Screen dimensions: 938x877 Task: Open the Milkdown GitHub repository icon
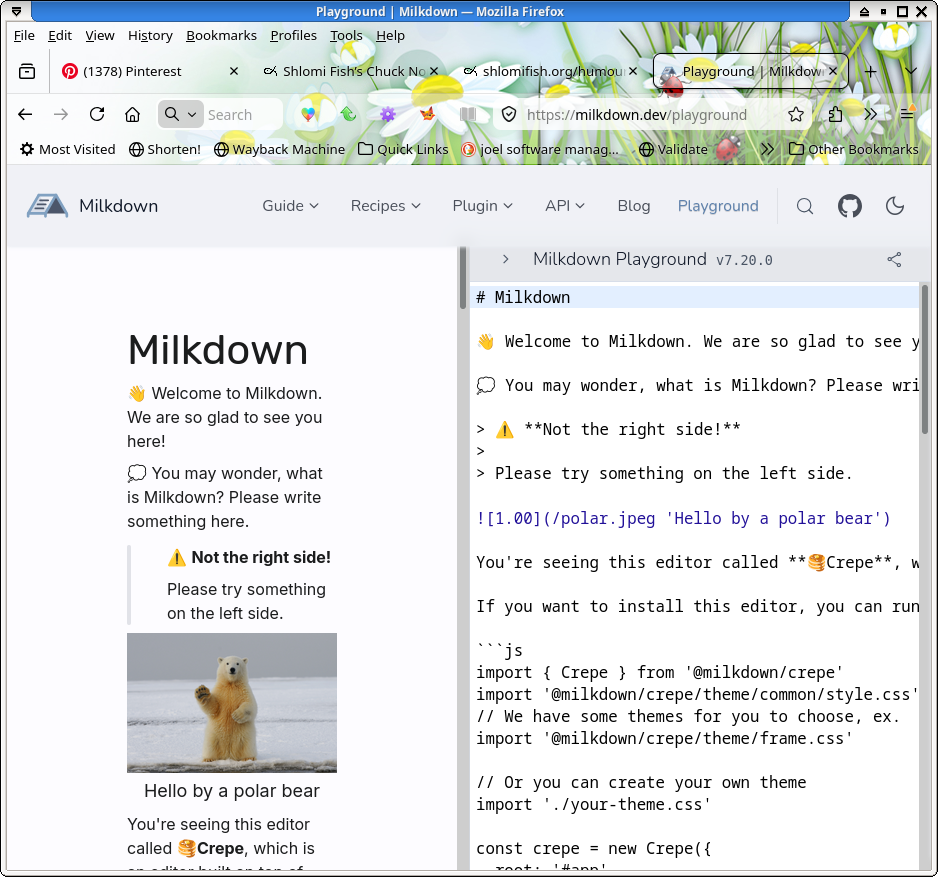coord(849,206)
